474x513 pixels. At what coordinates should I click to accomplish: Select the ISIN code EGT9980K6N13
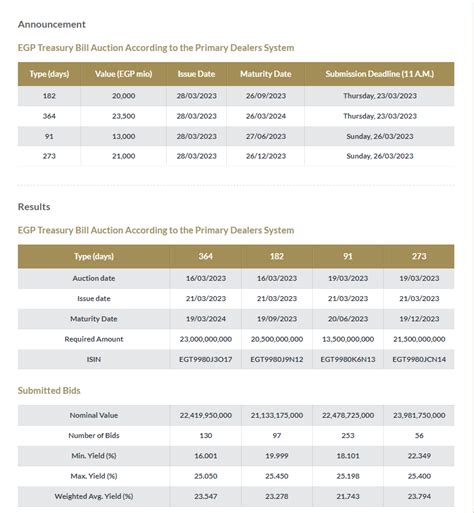(x=348, y=359)
